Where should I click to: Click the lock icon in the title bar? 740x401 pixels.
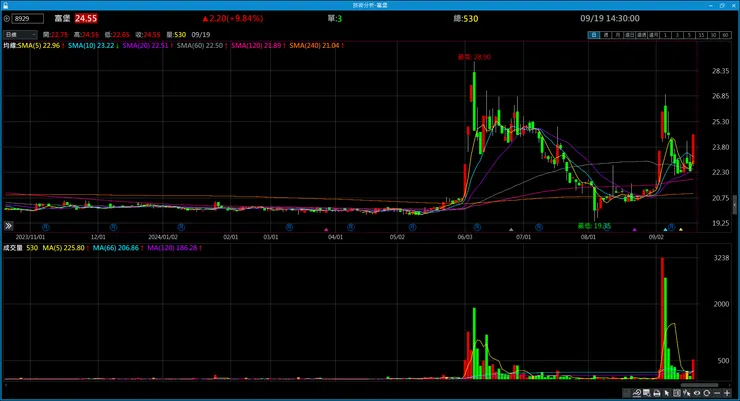(5, 5)
